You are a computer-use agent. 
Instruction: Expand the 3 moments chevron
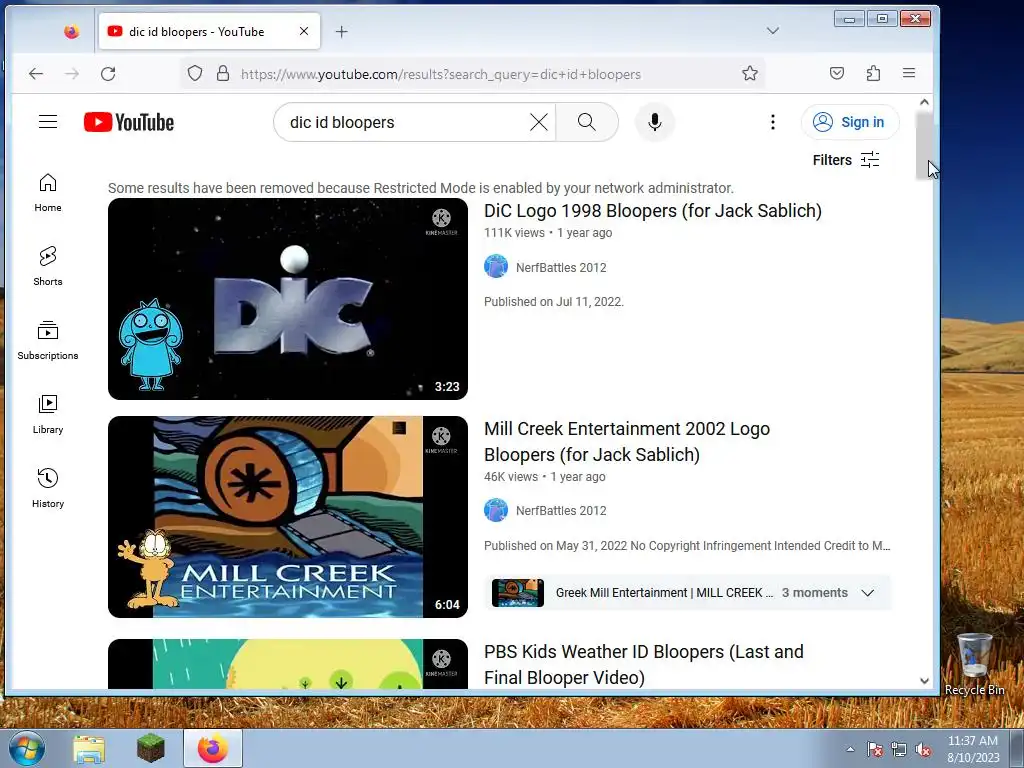click(x=867, y=593)
